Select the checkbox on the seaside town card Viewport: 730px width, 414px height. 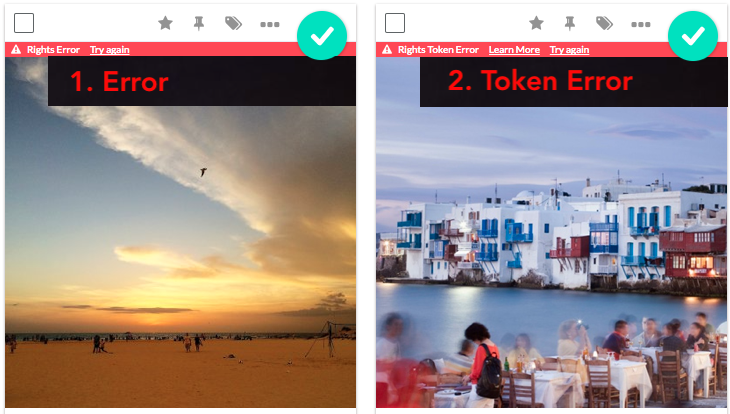[395, 23]
